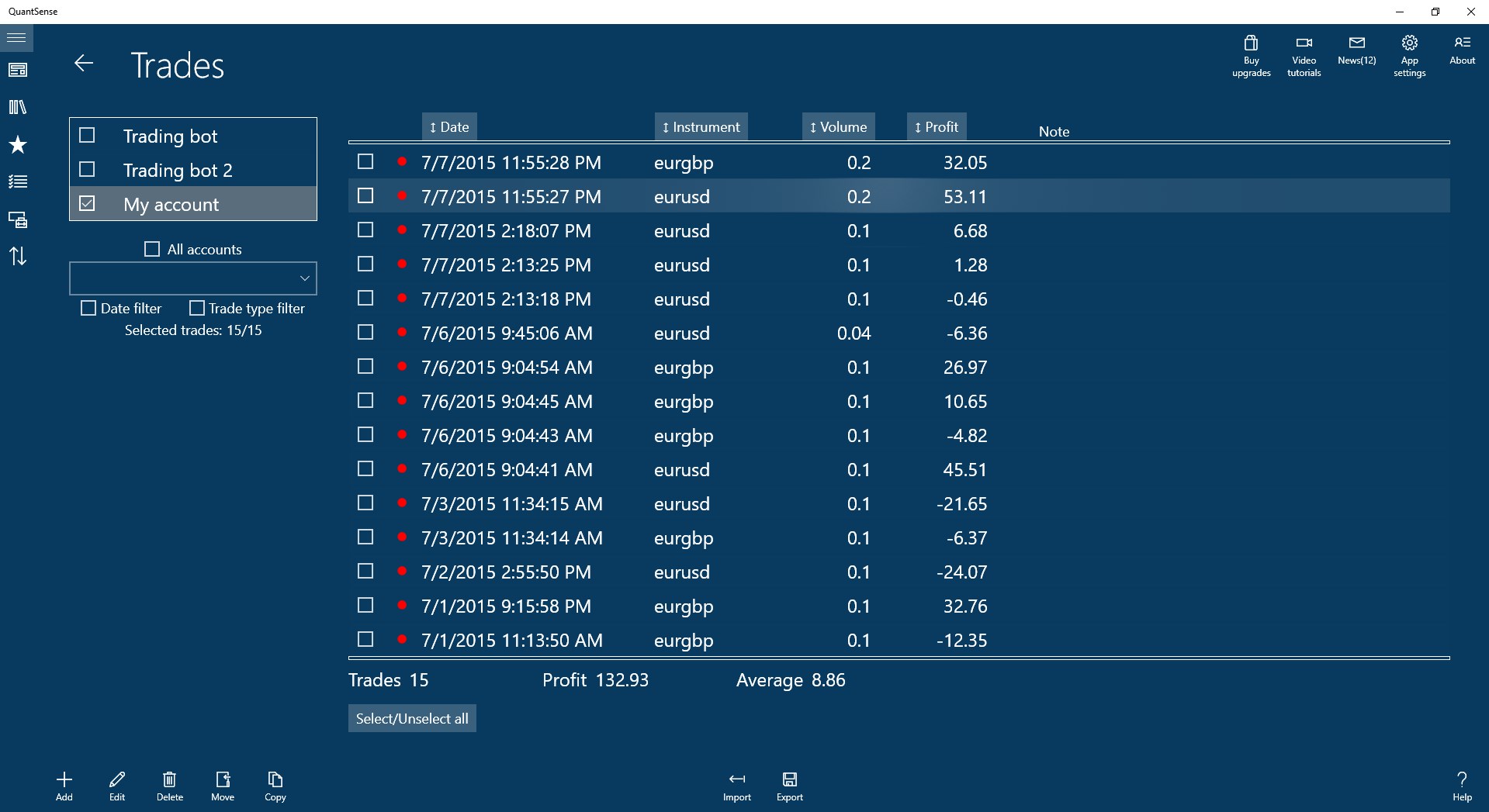1489x812 pixels.
Task: Select the library icon in the sidebar
Action: (x=16, y=106)
